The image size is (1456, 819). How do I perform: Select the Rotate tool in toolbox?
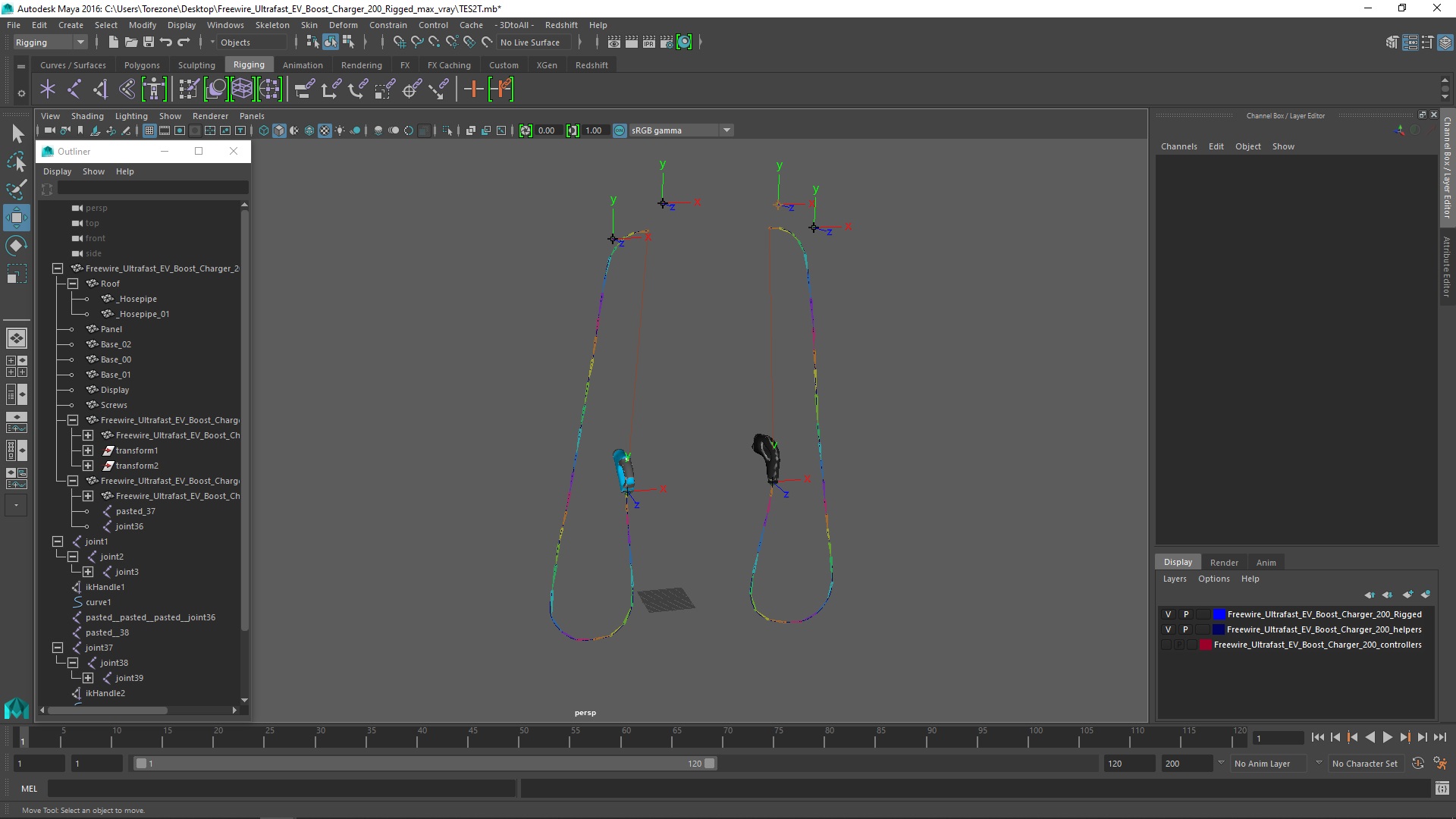(x=16, y=246)
